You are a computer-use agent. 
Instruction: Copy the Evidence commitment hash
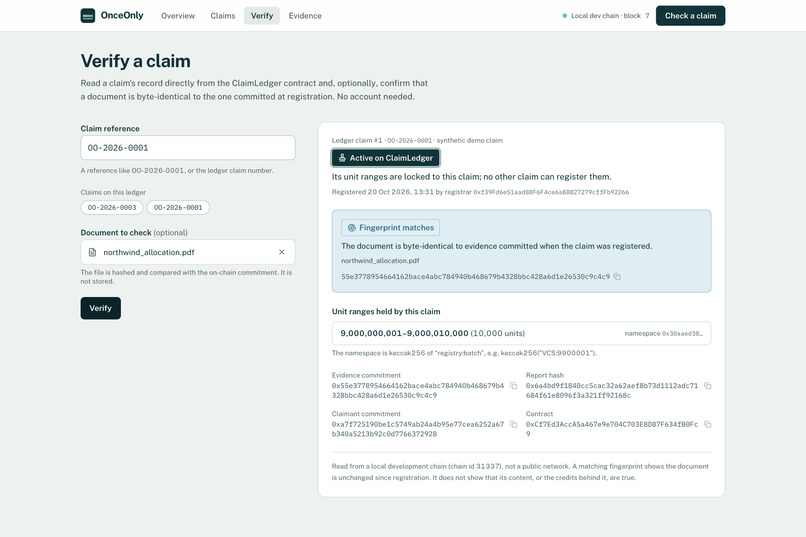click(513, 385)
